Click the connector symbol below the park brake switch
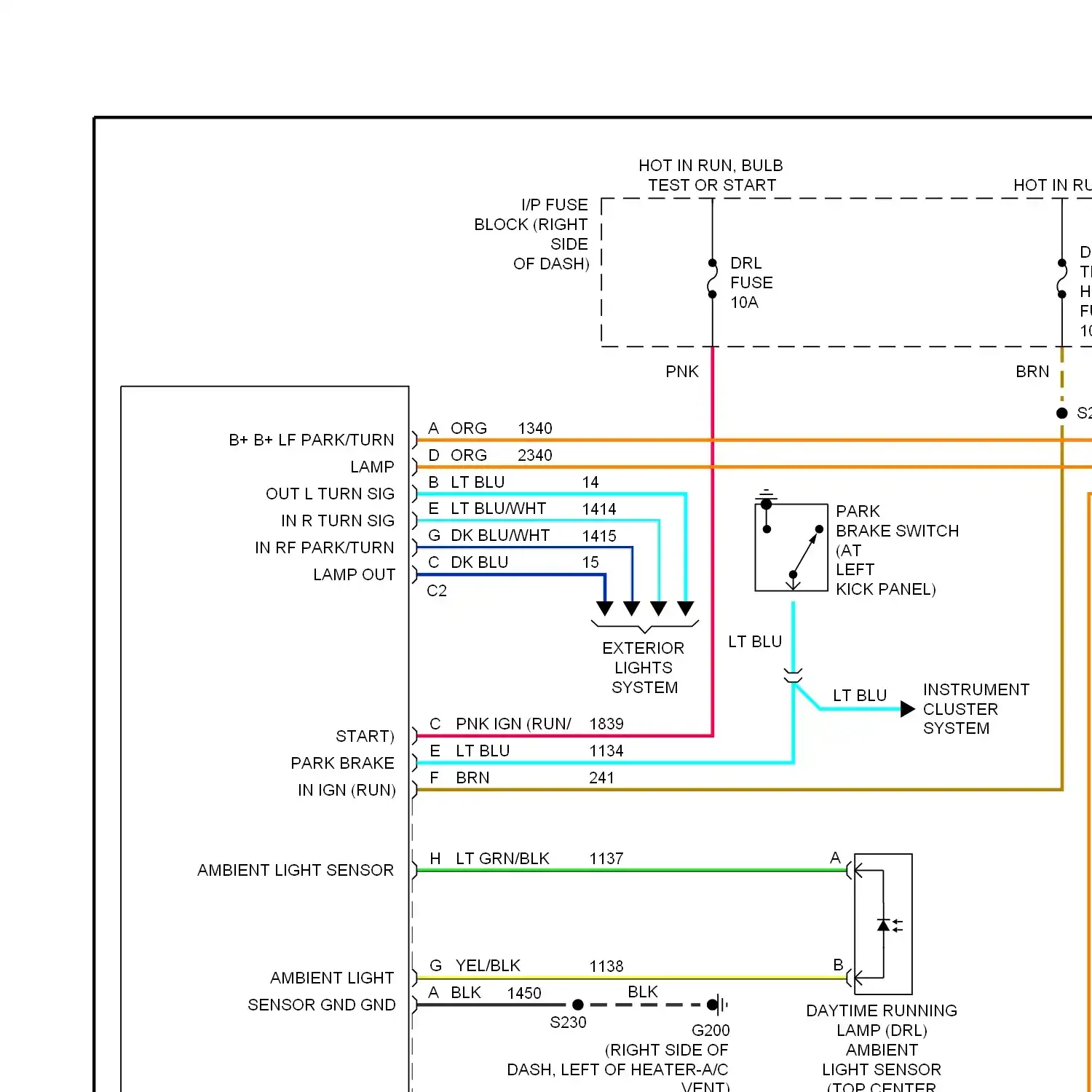This screenshot has height=1092, width=1092. (x=793, y=676)
